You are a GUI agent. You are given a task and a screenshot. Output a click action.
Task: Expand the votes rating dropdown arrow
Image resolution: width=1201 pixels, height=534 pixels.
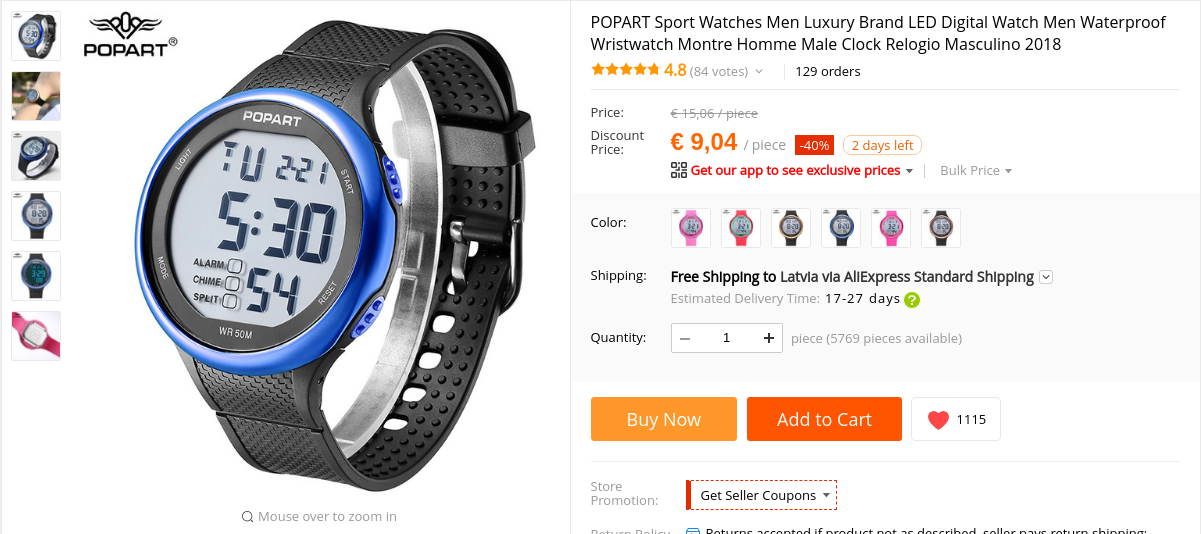(x=759, y=72)
